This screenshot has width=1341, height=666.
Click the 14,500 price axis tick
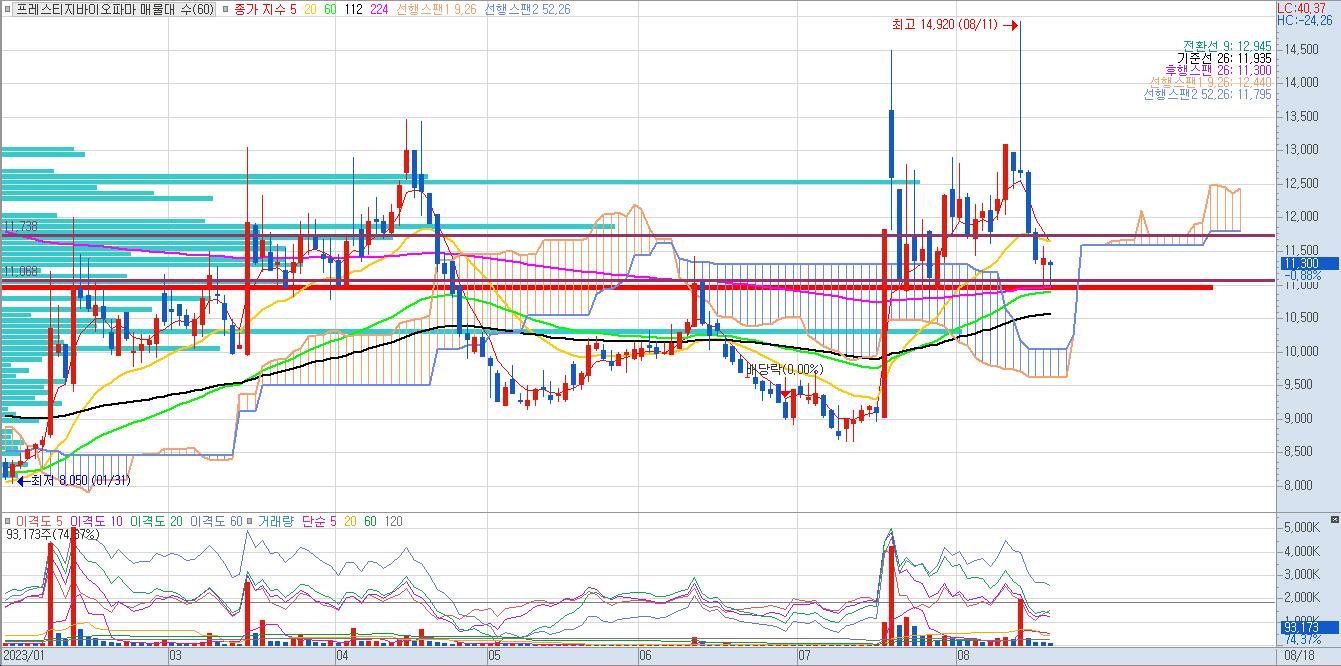pyautogui.click(x=1304, y=49)
